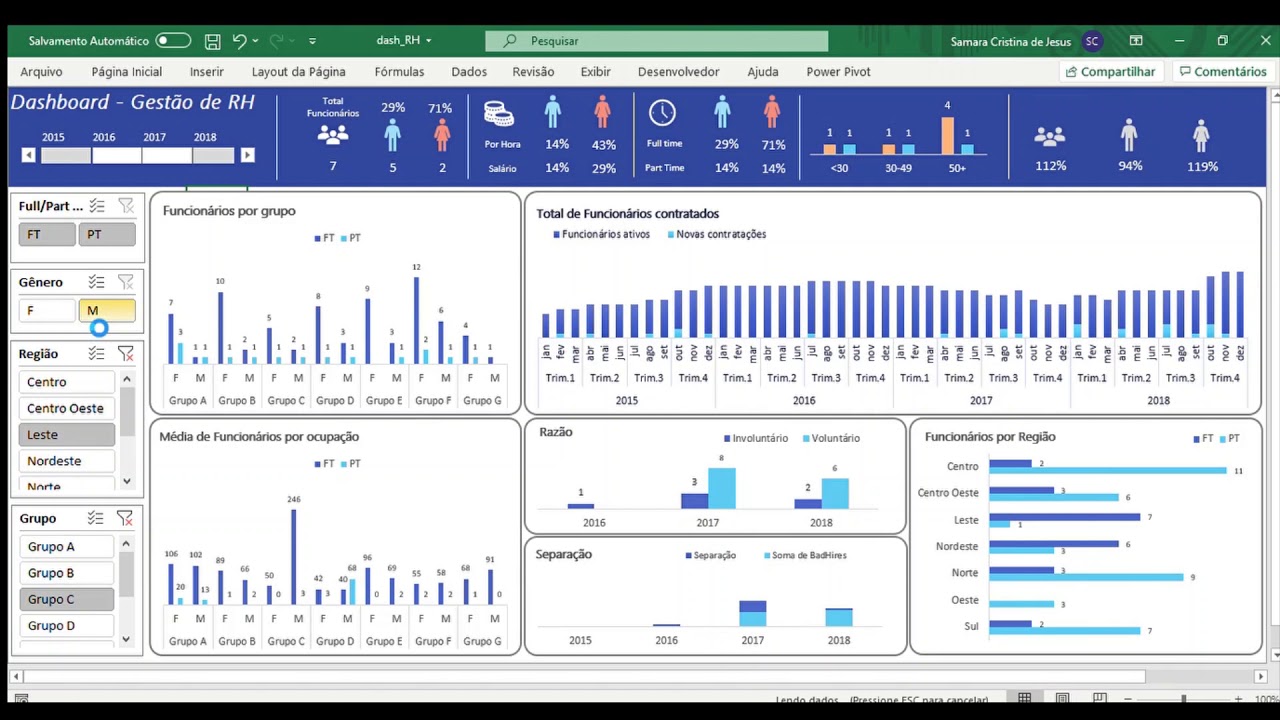Switch to Page Layout view in status bar
The image size is (1280, 720).
click(1063, 699)
